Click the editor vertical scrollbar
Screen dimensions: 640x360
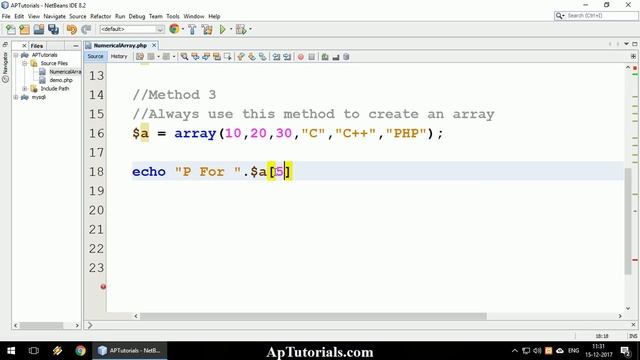point(628,220)
